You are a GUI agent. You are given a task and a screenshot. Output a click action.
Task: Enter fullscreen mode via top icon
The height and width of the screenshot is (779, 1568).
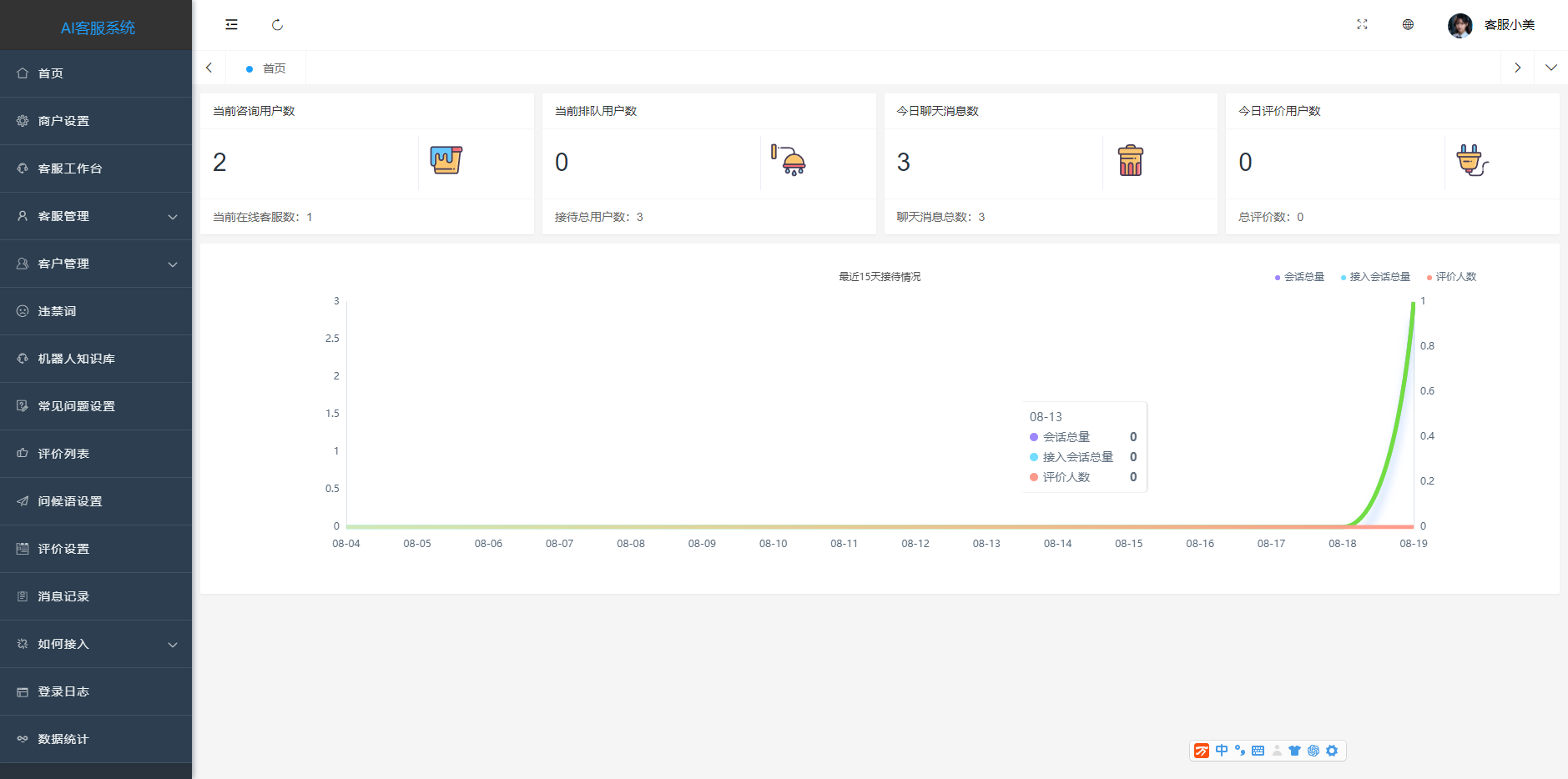click(1362, 25)
